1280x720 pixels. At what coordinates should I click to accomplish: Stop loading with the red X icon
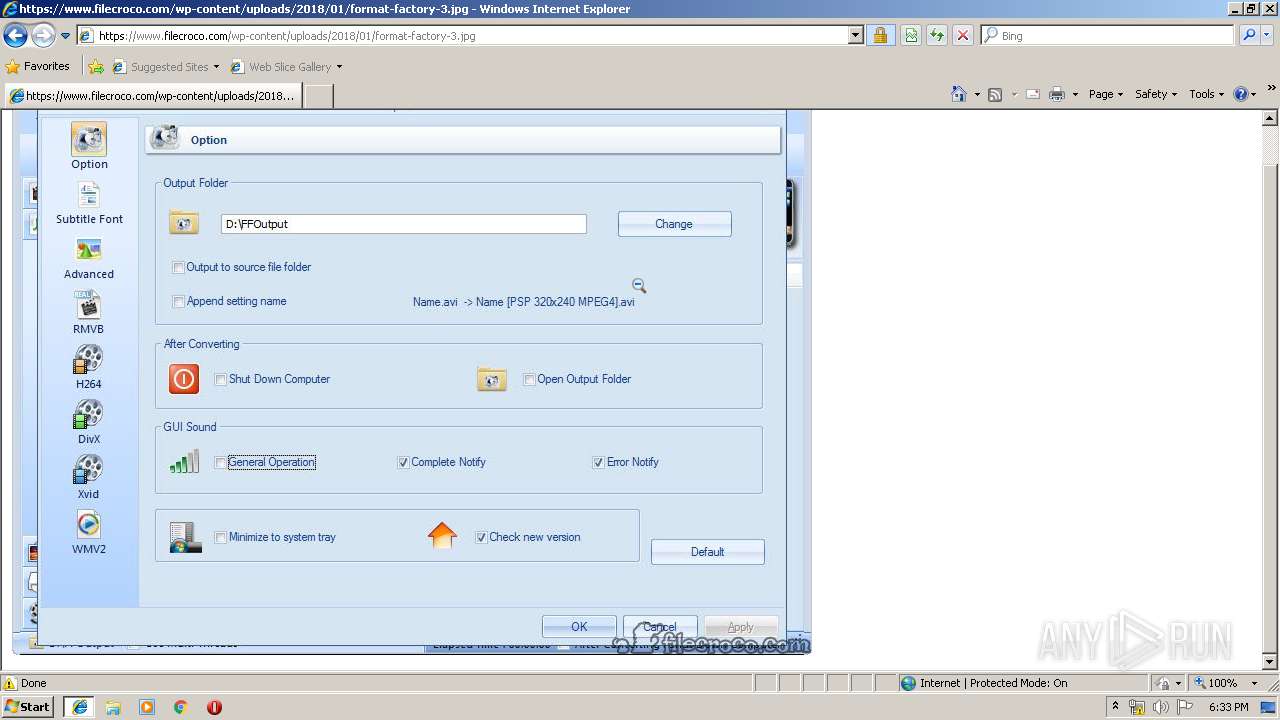click(x=962, y=35)
